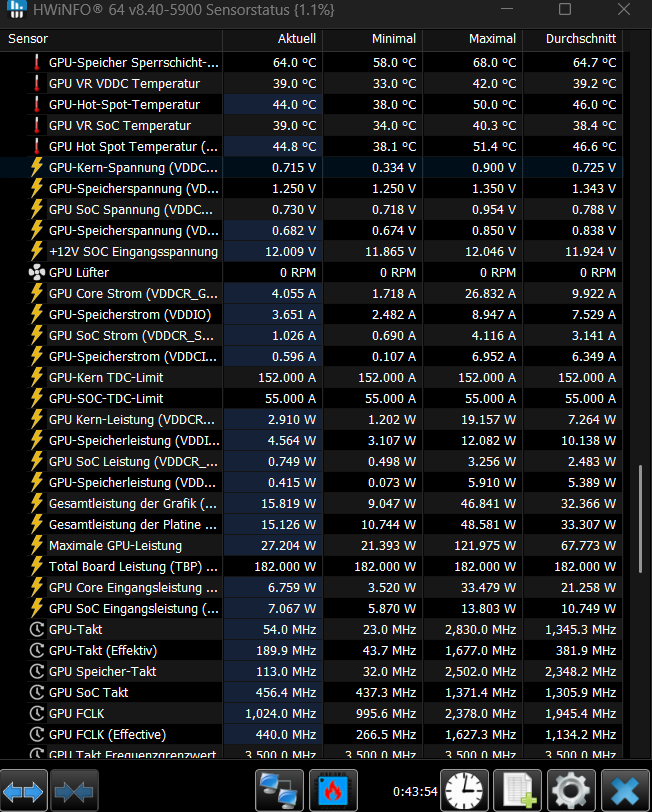Click clock icon beside GPU Speicher-Takt
Viewport: 652px width, 812px height.
37,672
